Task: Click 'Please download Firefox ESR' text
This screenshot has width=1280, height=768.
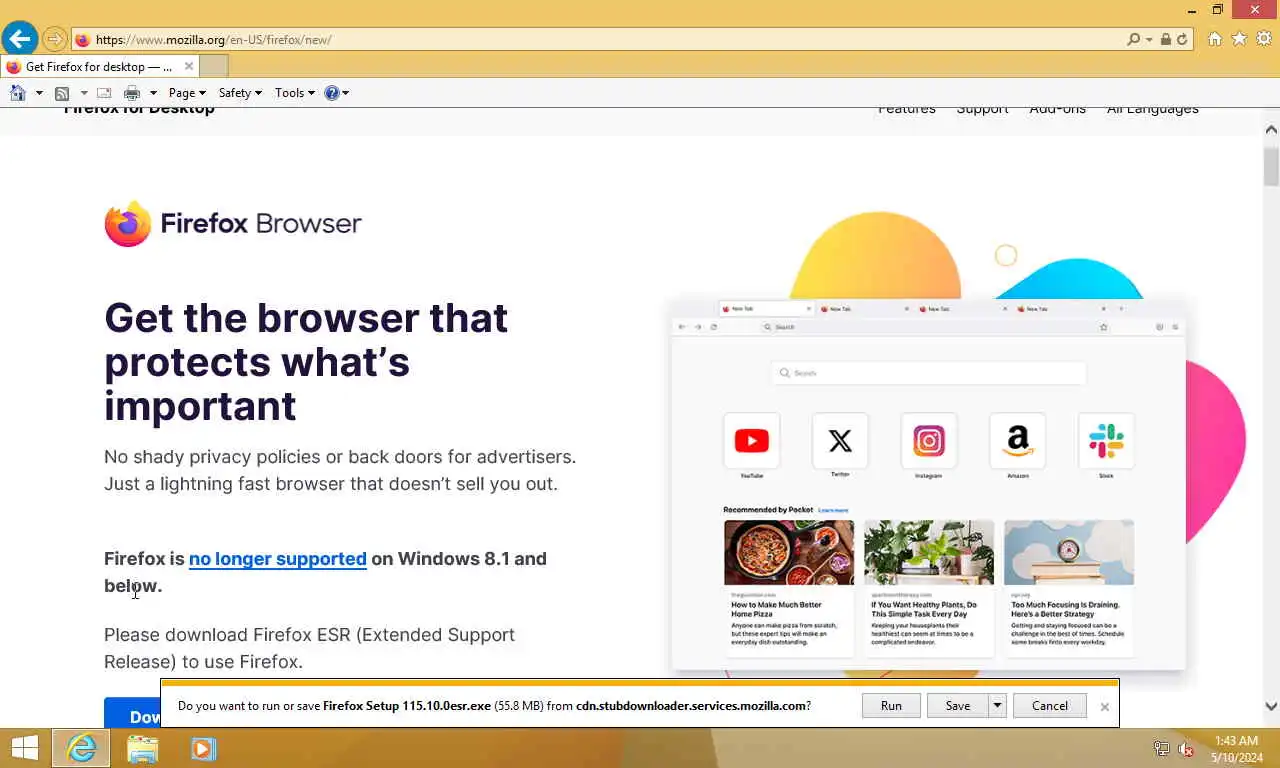Action: (x=309, y=648)
